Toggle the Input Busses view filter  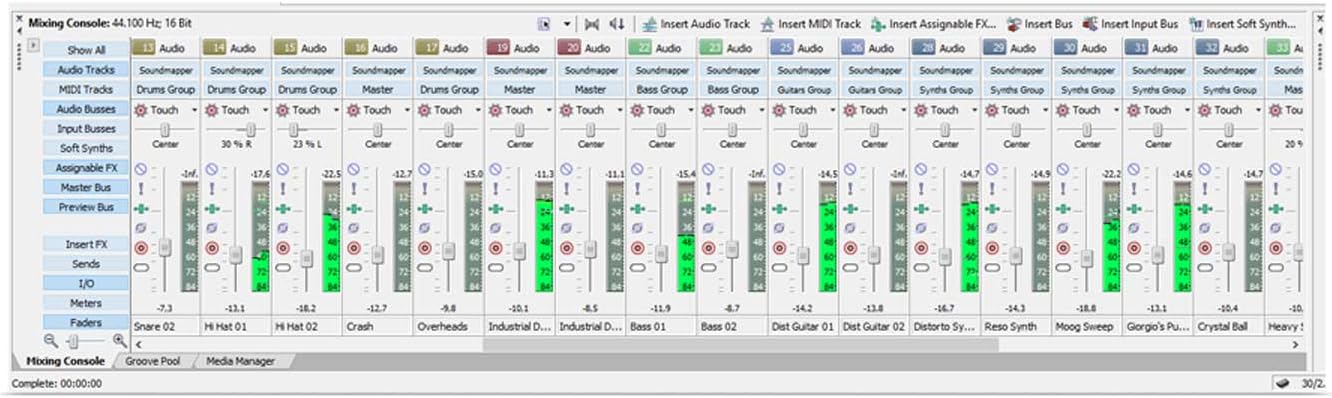tap(86, 129)
